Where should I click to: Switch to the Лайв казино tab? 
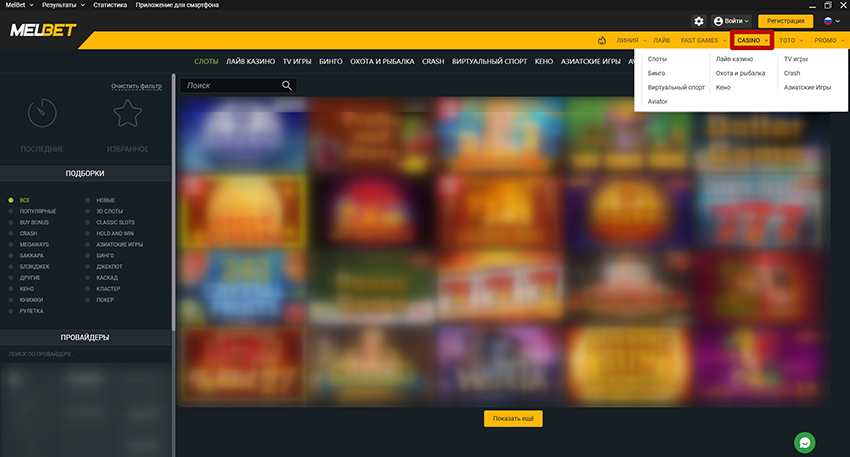(x=250, y=61)
